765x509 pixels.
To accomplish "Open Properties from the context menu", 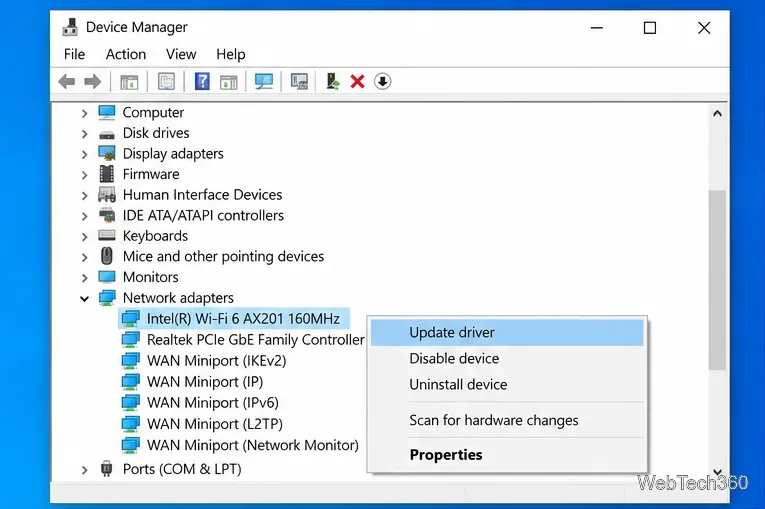I will click(x=507, y=455).
